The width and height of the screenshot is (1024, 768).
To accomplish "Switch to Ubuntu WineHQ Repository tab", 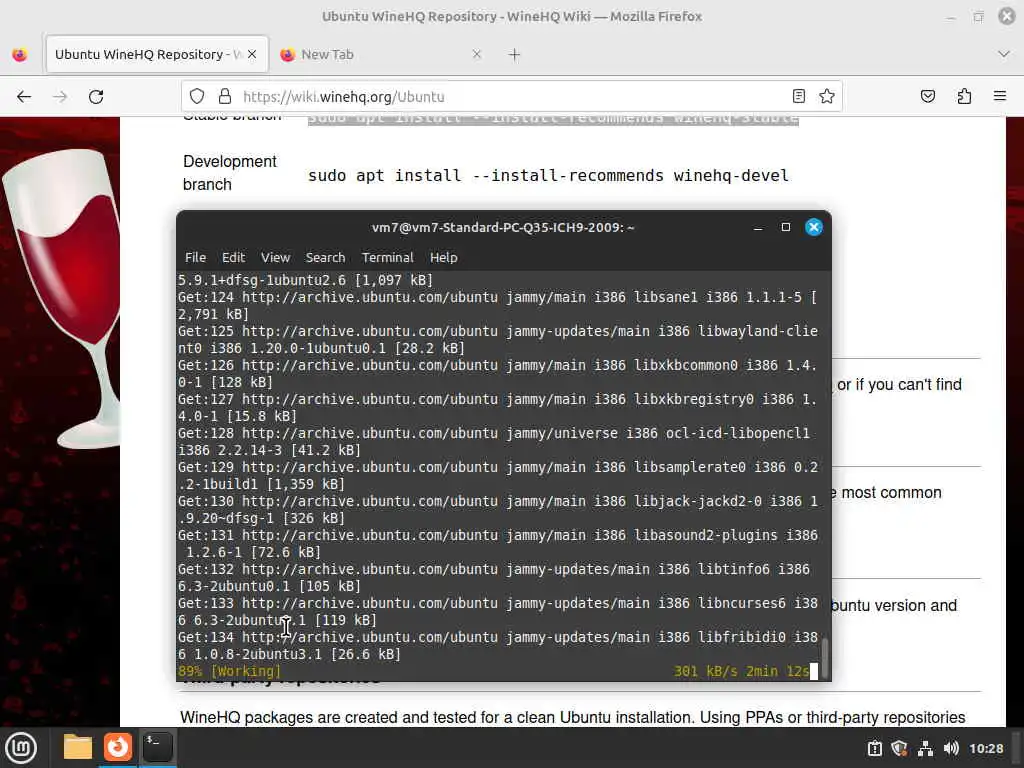I will (x=157, y=54).
